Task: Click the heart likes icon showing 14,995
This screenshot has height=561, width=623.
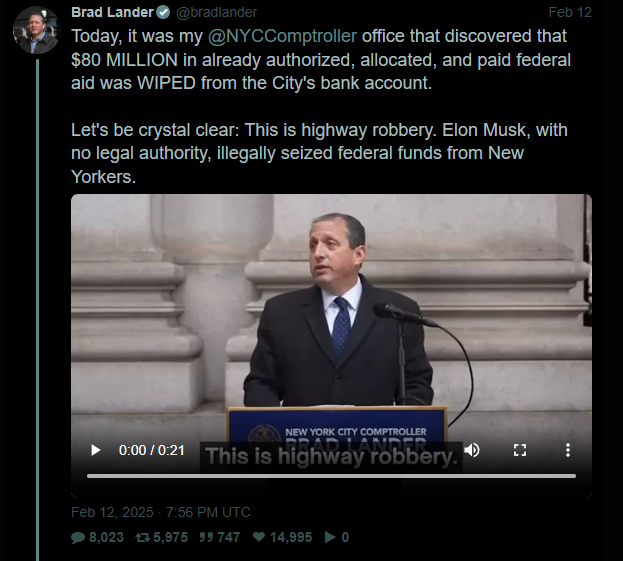Action: pyautogui.click(x=259, y=537)
